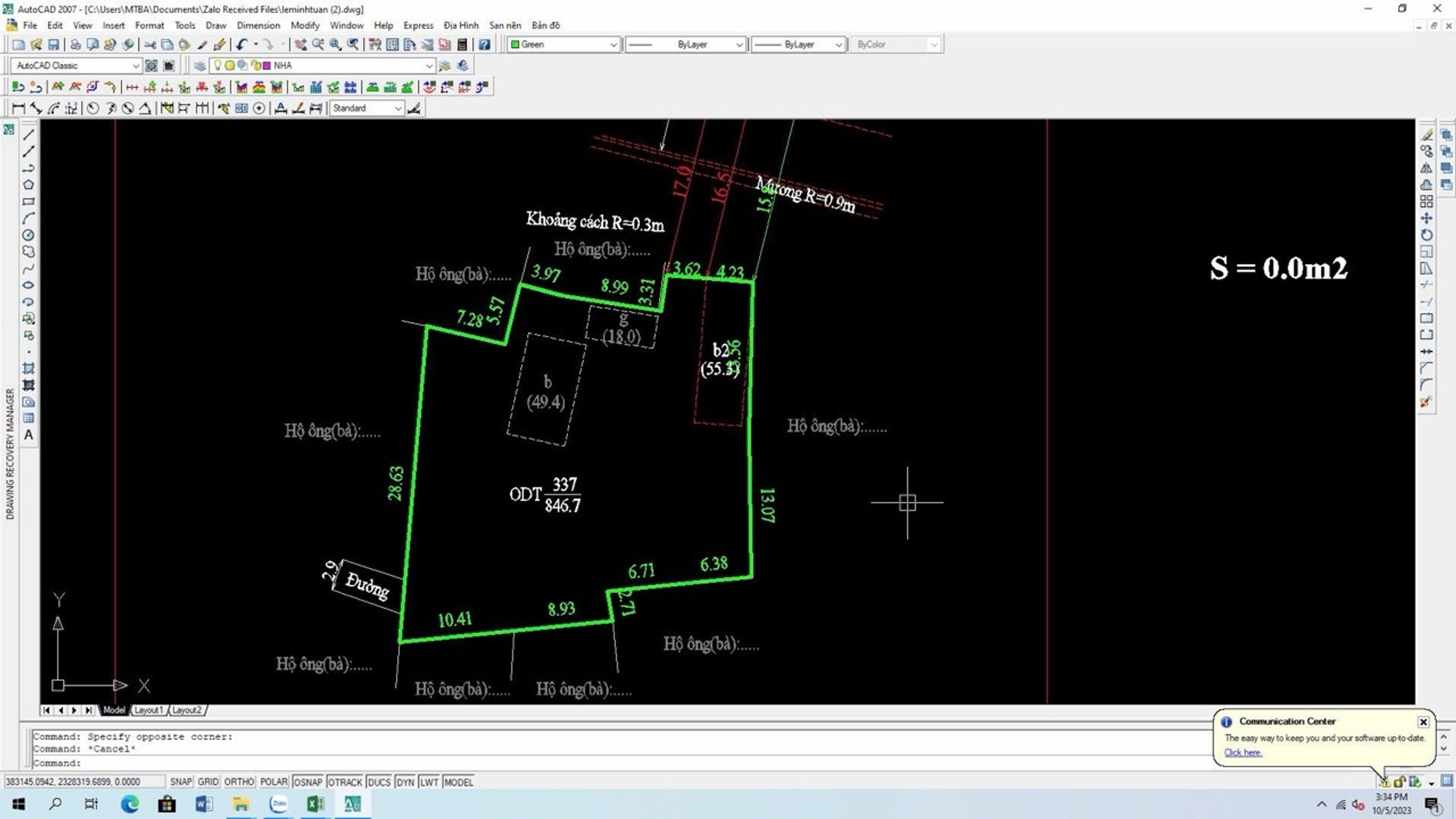
Task: Switch to the Layout2 tab
Action: coord(187,711)
